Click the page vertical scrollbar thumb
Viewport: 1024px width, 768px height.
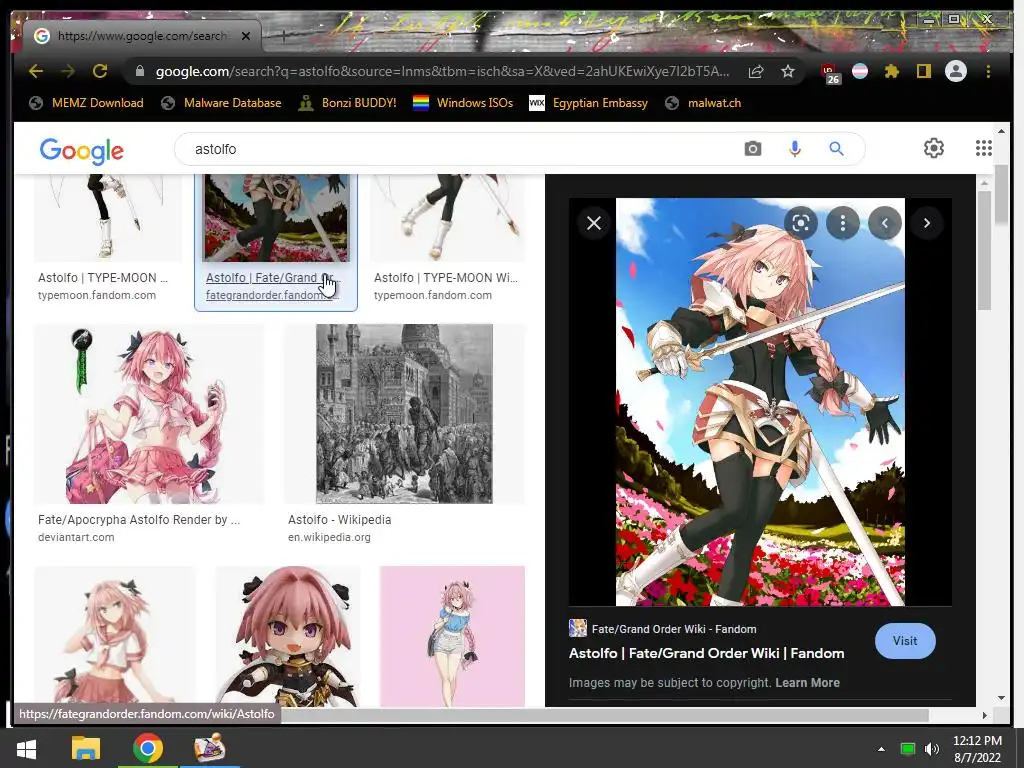point(1001,195)
